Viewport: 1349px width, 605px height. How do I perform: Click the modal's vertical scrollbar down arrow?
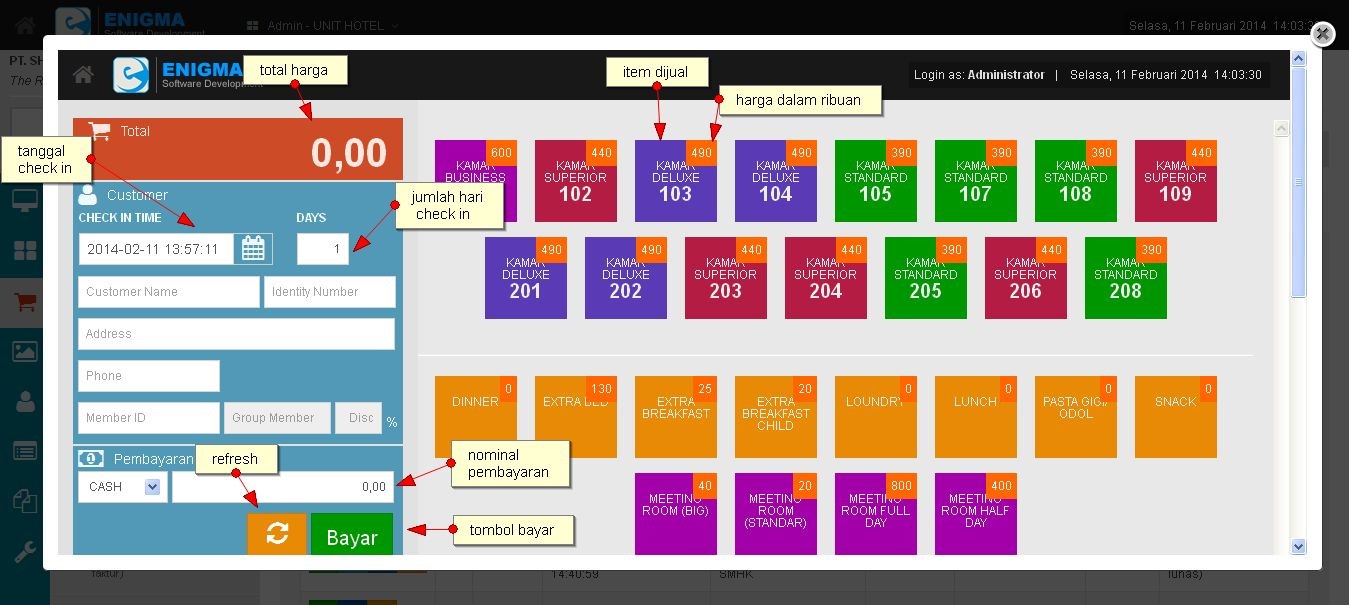pyautogui.click(x=1298, y=546)
